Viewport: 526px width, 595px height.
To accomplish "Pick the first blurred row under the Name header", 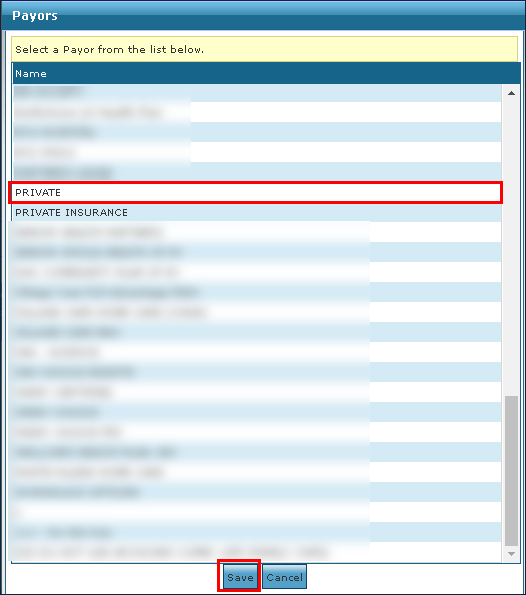I will point(256,92).
